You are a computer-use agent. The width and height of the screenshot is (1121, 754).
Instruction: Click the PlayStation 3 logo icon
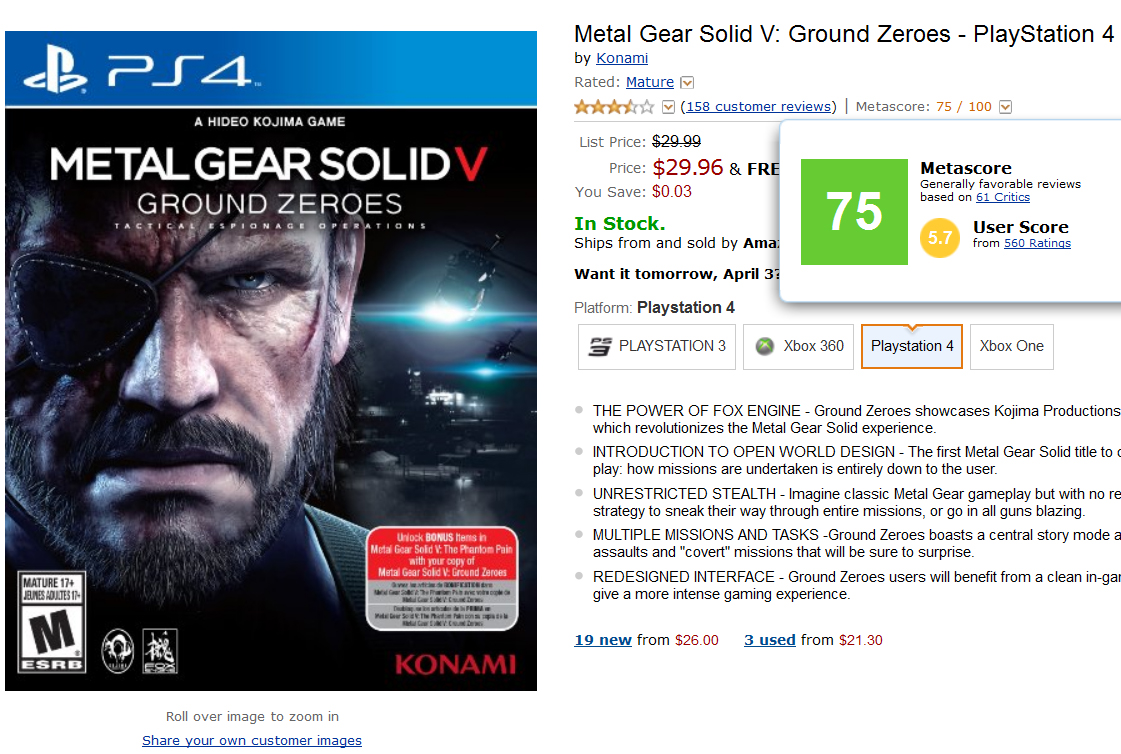click(598, 346)
